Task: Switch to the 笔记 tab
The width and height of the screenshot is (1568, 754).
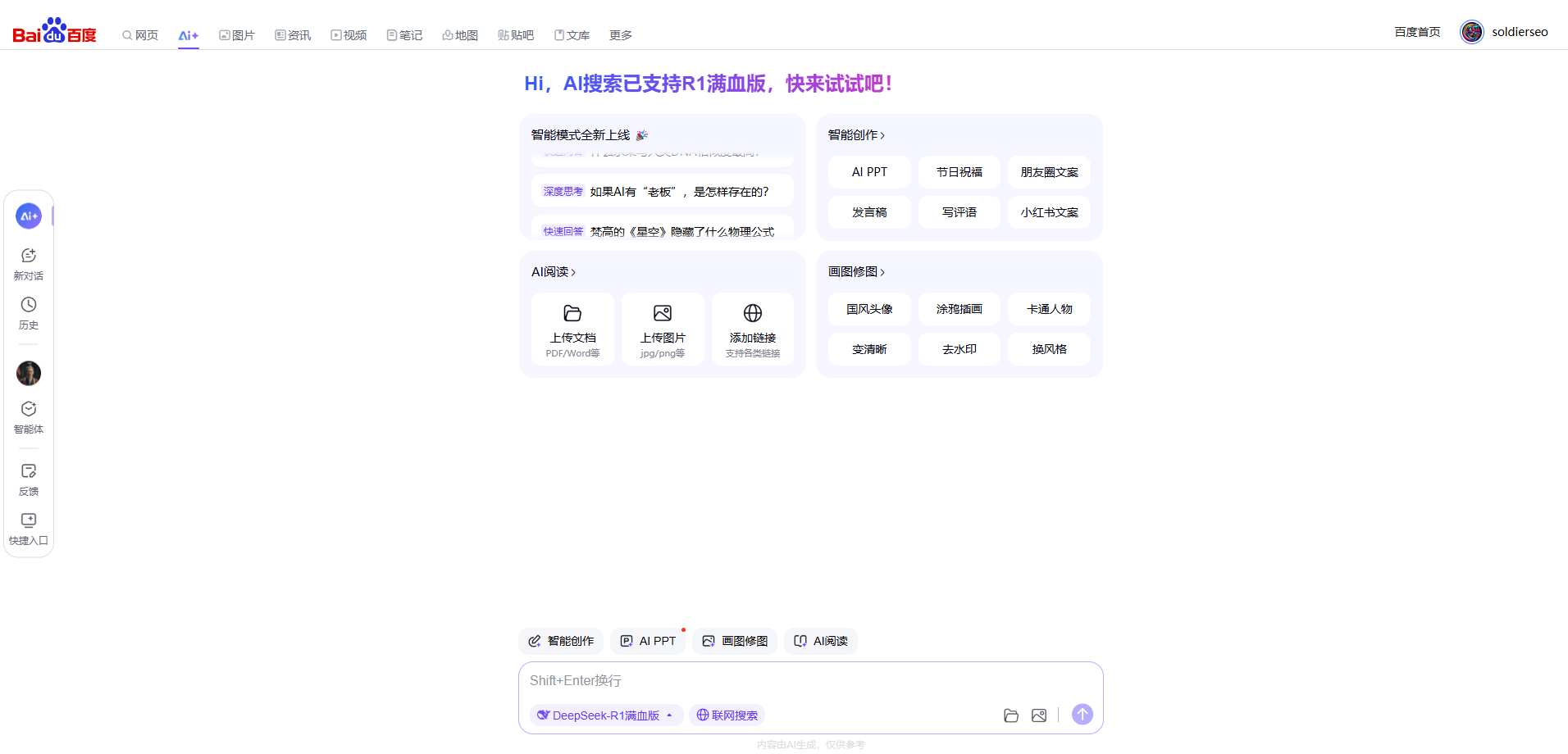Action: (x=404, y=35)
